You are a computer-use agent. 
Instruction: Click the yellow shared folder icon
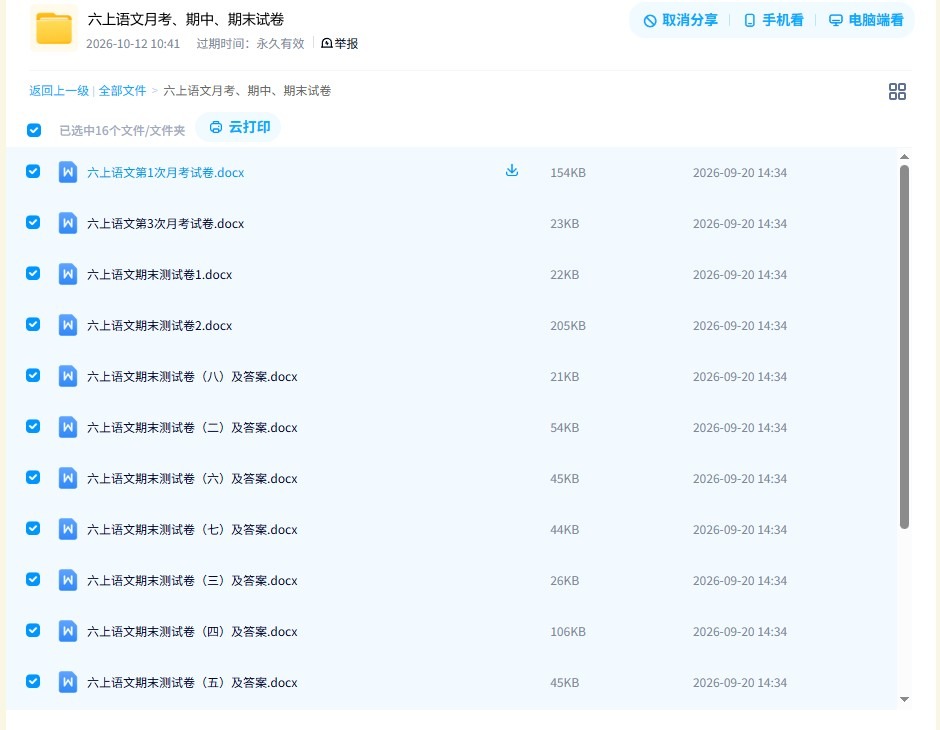[53, 28]
